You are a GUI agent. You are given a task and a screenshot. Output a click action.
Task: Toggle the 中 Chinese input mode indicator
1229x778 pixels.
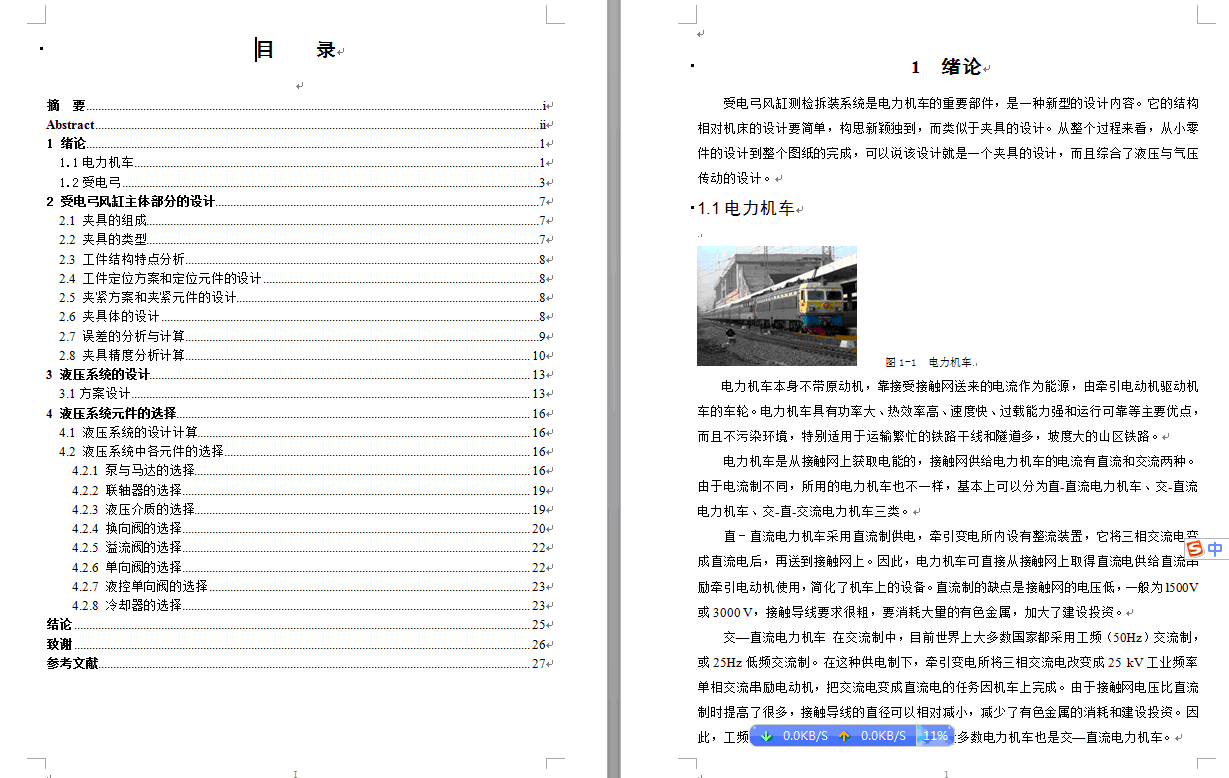coord(1215,548)
